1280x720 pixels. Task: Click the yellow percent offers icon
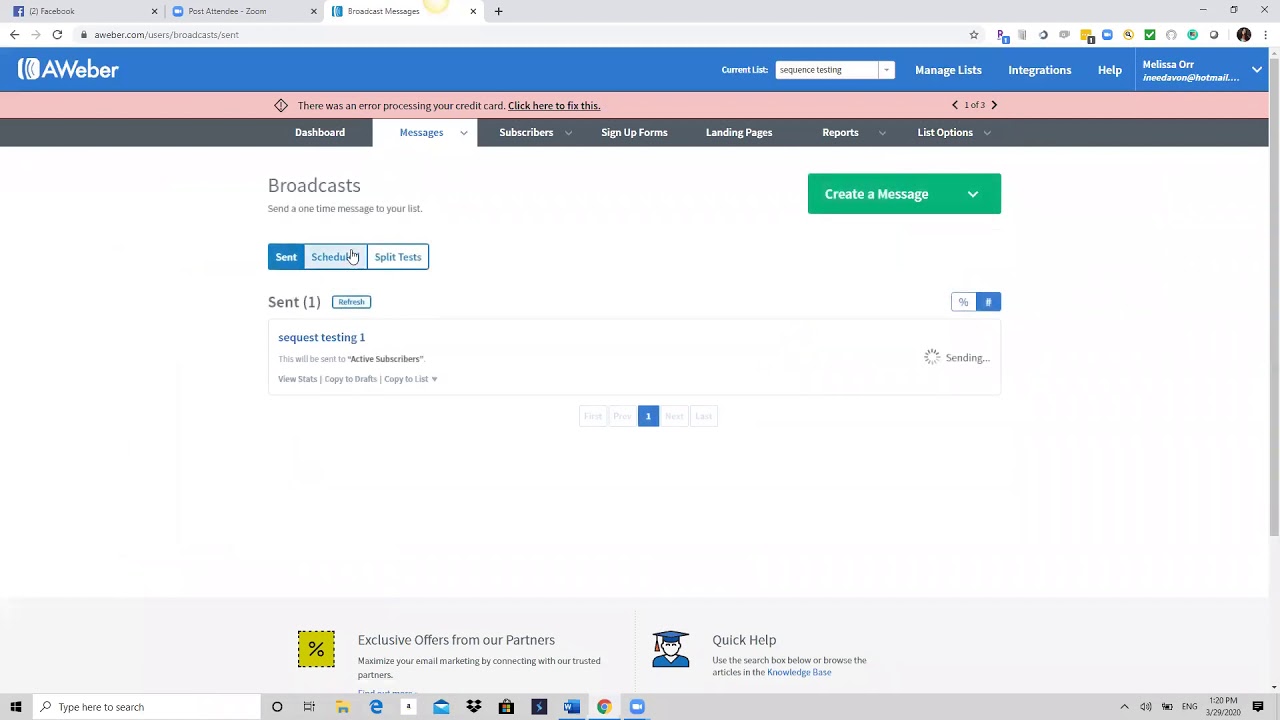[316, 649]
